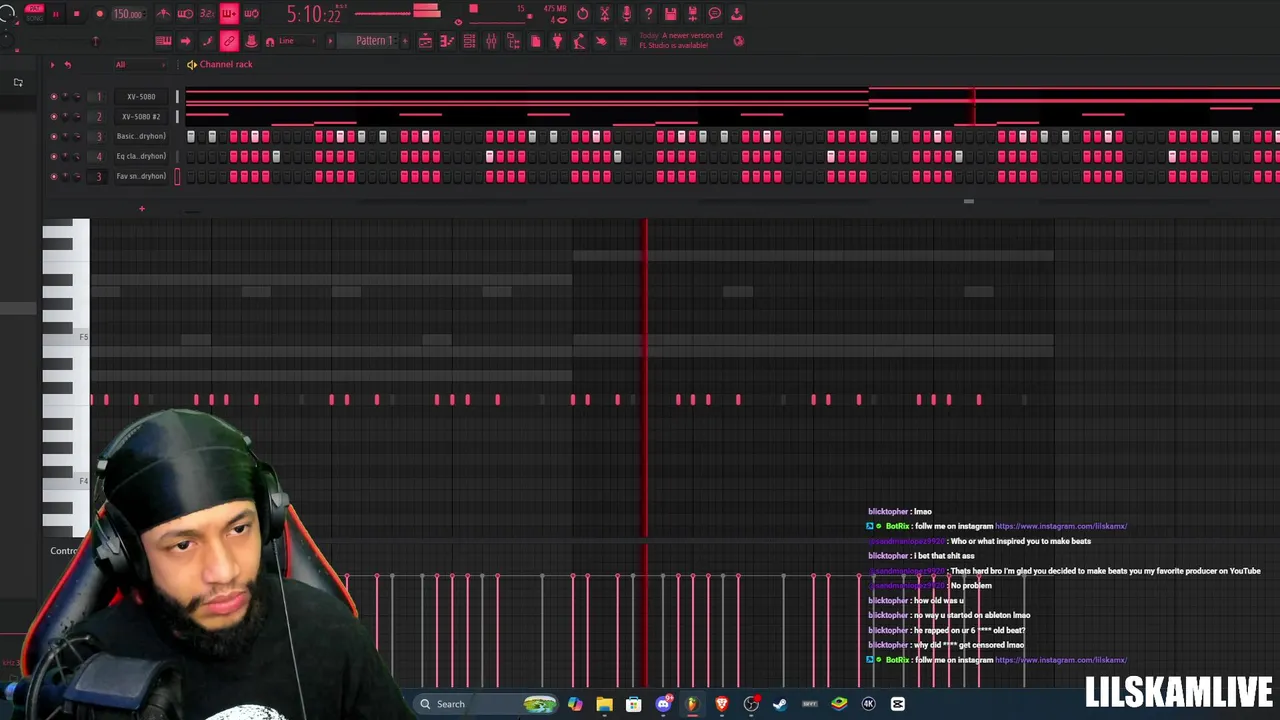Mute the Eq cla..dryhon) channel
Image resolution: width=1280 pixels, height=720 pixels.
54,157
